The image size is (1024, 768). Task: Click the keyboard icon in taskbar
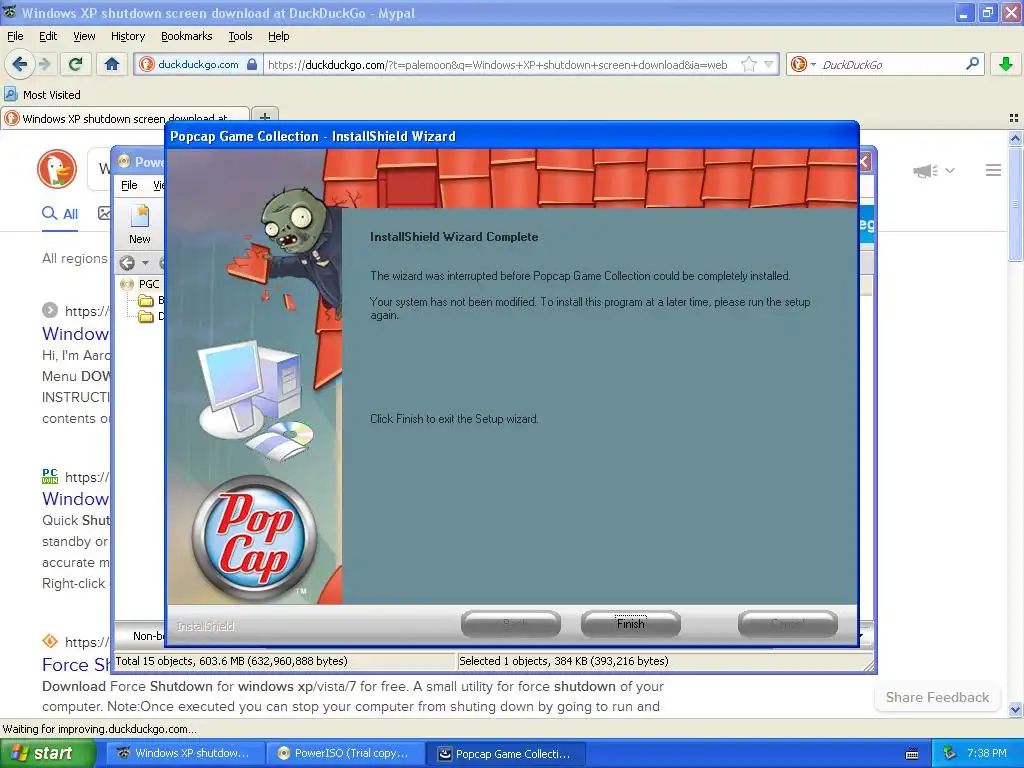click(x=912, y=754)
